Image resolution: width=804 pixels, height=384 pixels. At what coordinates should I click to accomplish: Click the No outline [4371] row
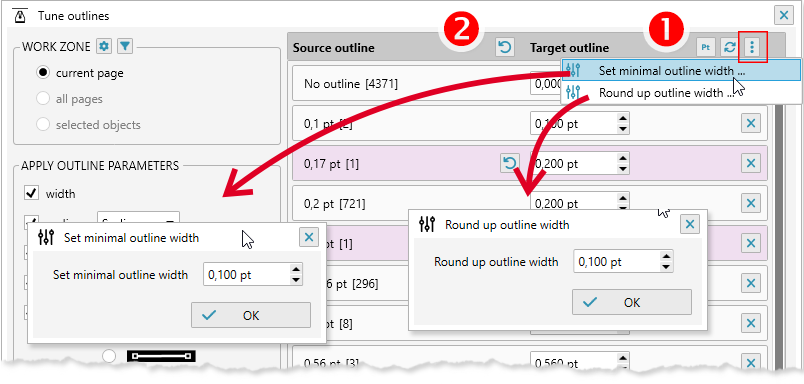pos(426,84)
